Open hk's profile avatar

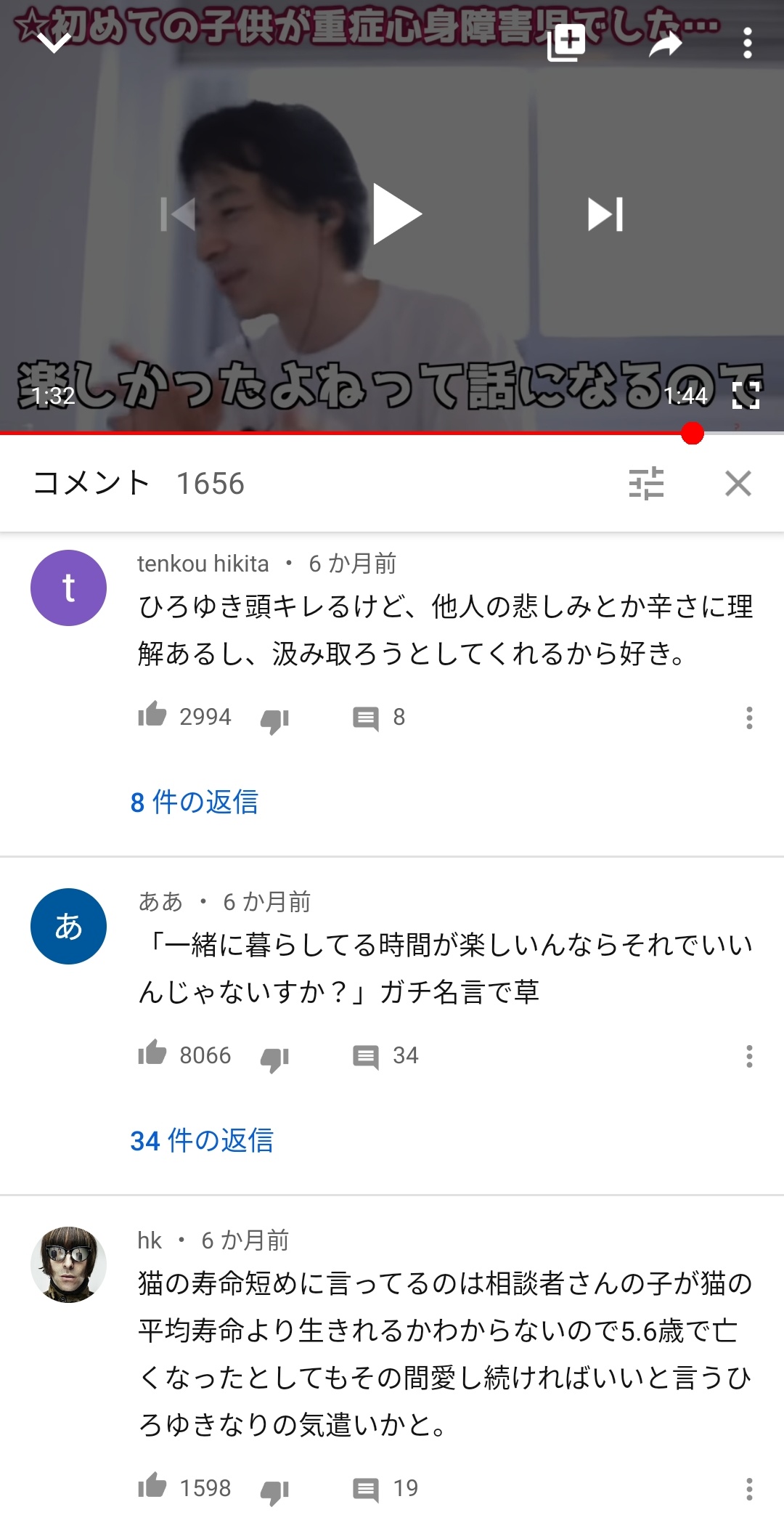68,1264
